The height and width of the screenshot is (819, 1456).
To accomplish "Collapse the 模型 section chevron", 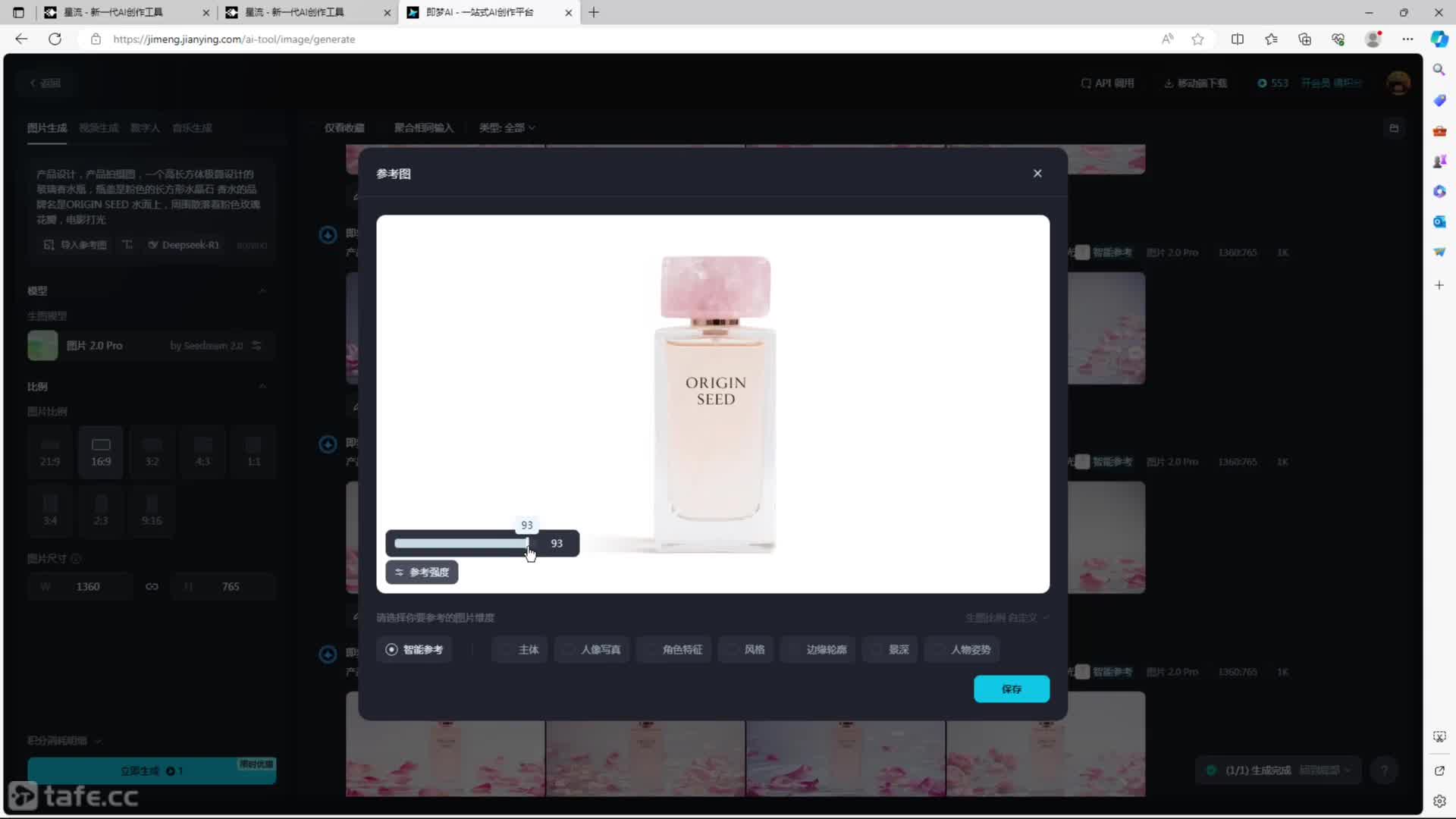I will pyautogui.click(x=262, y=290).
